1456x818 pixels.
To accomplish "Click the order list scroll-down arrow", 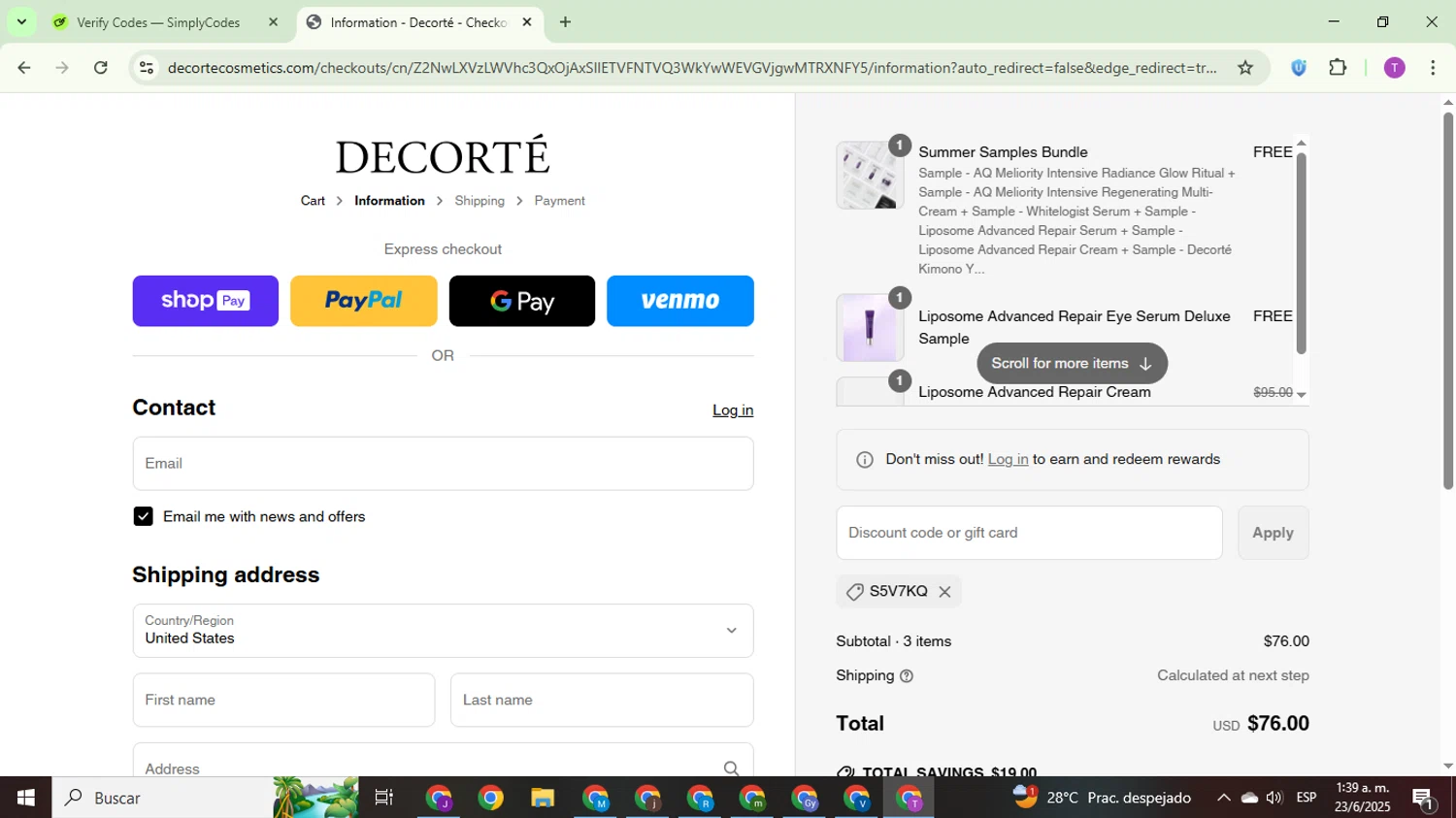I will pyautogui.click(x=1302, y=395).
